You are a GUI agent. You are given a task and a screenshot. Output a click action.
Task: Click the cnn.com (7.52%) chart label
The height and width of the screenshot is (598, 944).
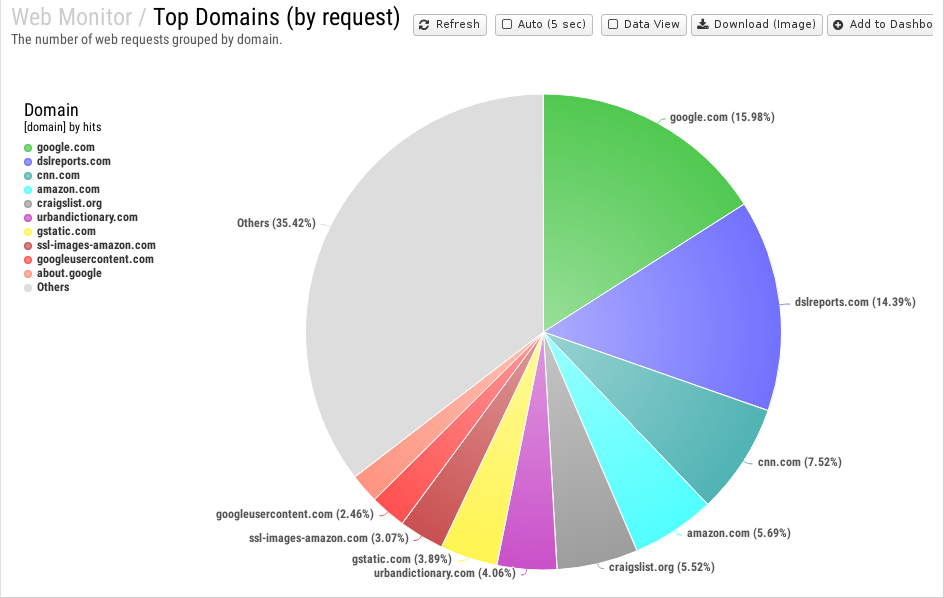pyautogui.click(x=800, y=462)
